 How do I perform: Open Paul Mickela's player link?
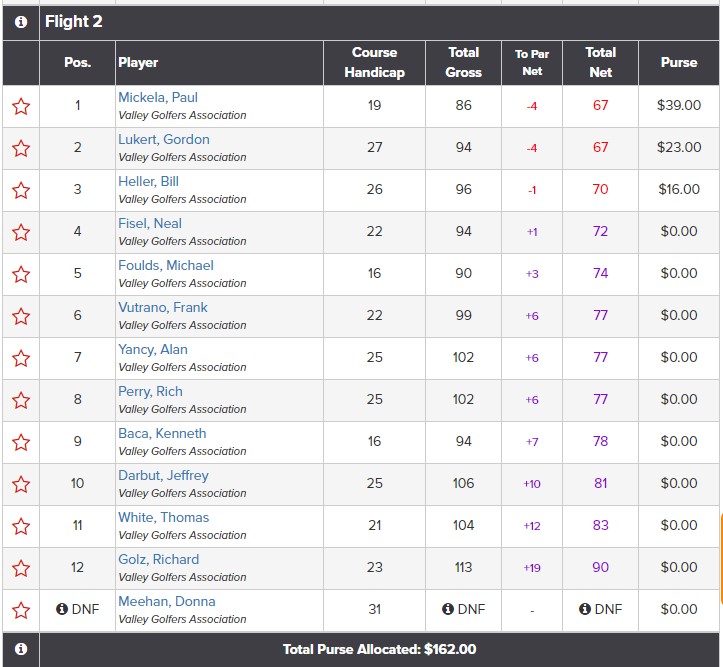coord(158,97)
